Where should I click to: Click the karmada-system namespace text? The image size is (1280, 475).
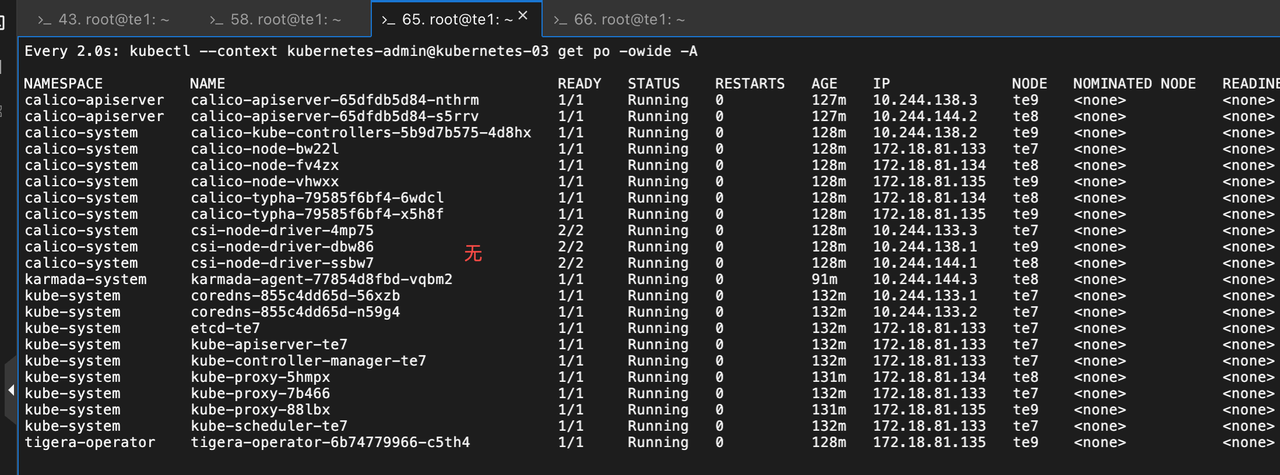(x=85, y=279)
